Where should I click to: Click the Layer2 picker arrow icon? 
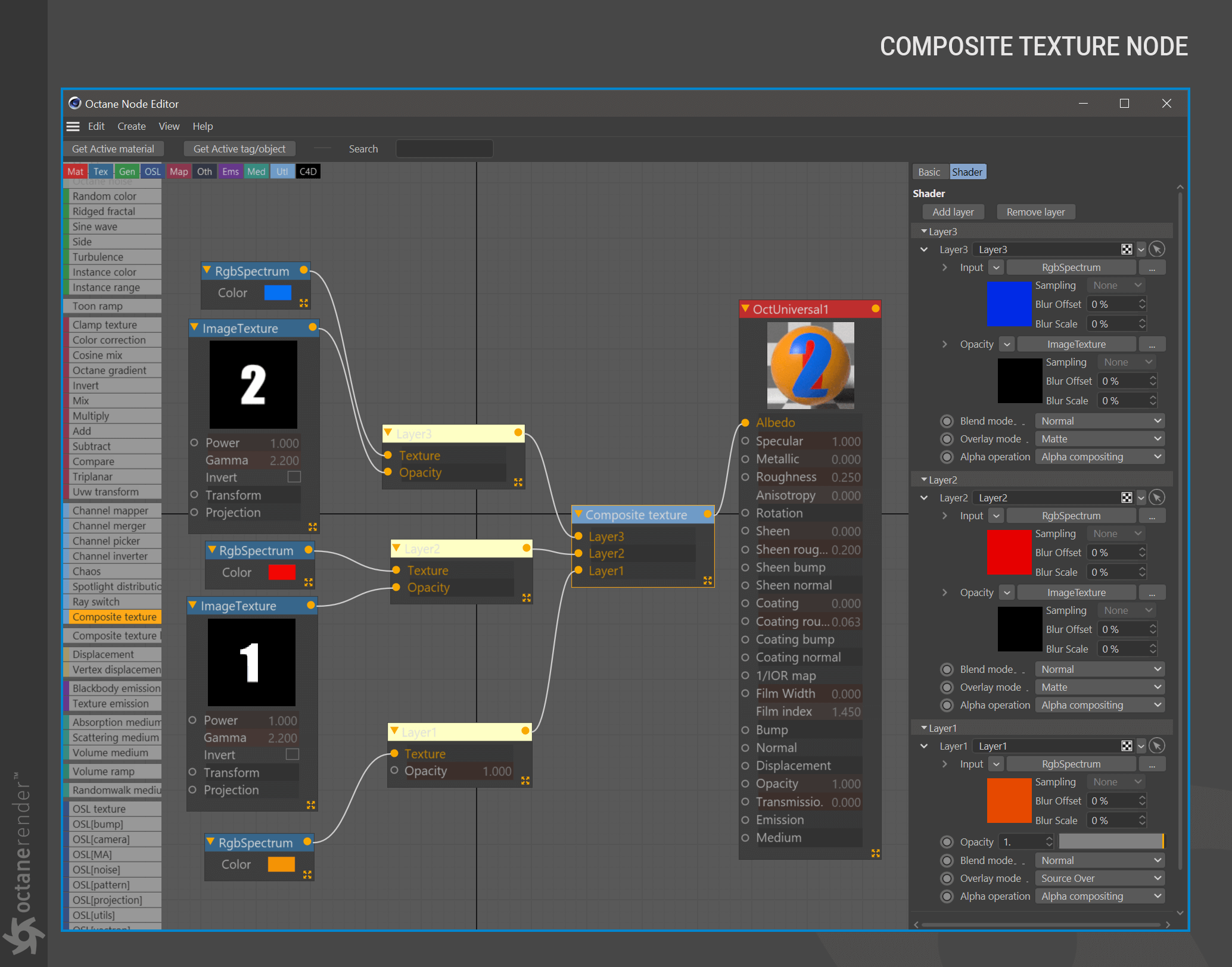click(x=1156, y=498)
